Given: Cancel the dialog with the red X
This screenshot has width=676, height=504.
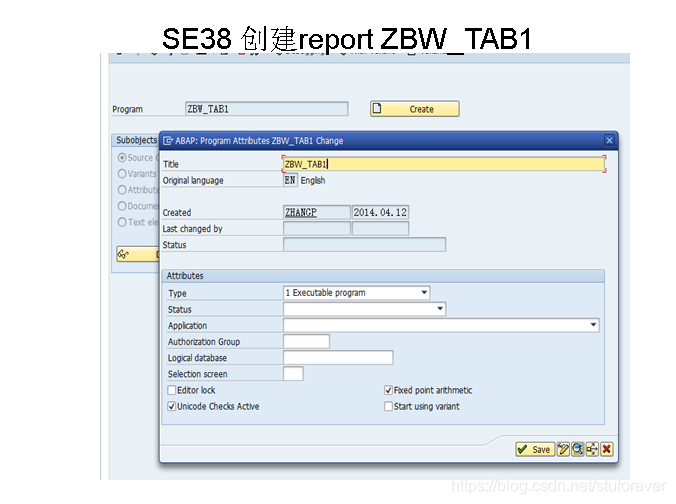Looking at the screenshot, I should pyautogui.click(x=607, y=449).
